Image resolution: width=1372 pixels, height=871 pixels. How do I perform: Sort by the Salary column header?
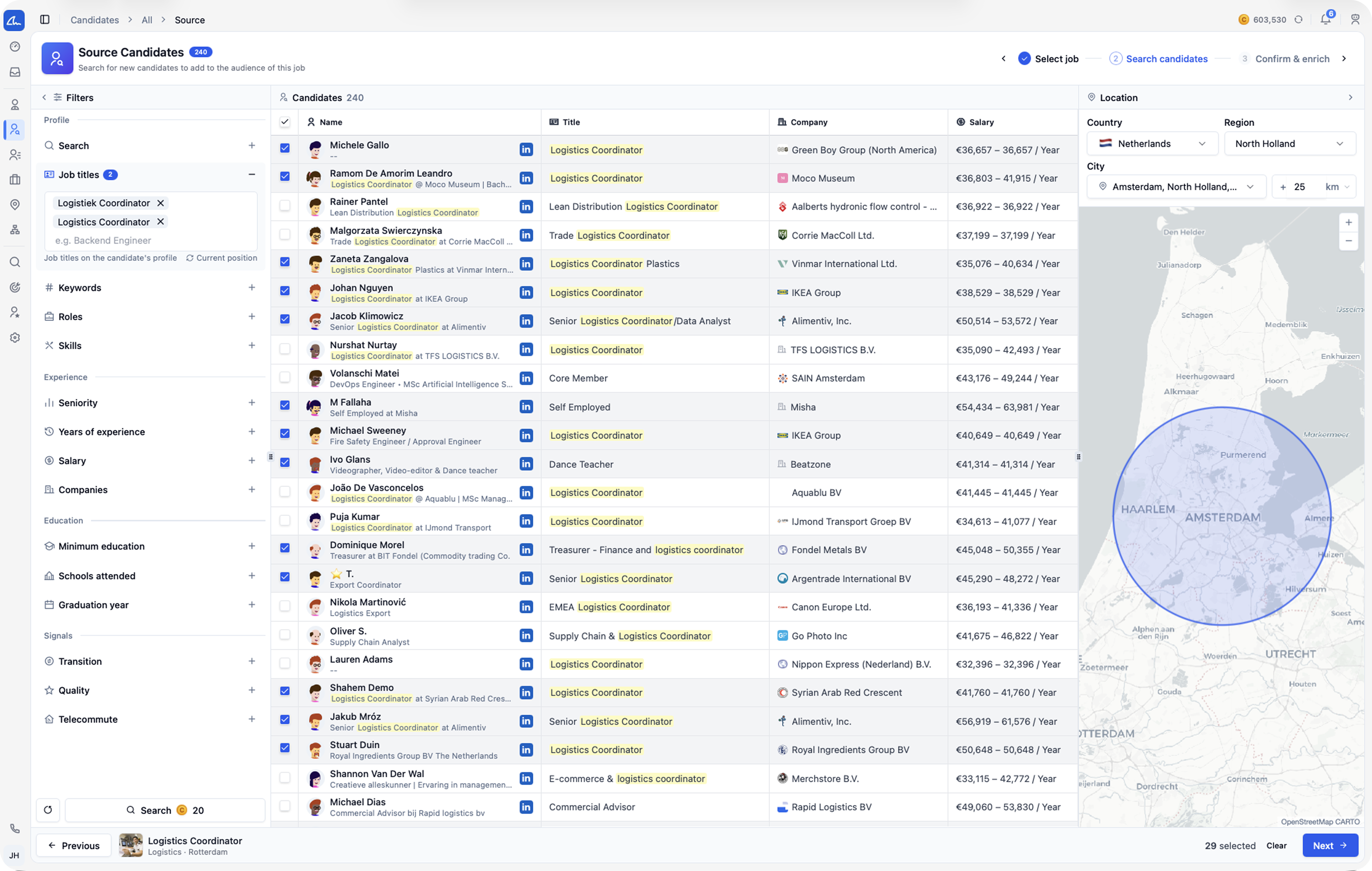coord(981,122)
